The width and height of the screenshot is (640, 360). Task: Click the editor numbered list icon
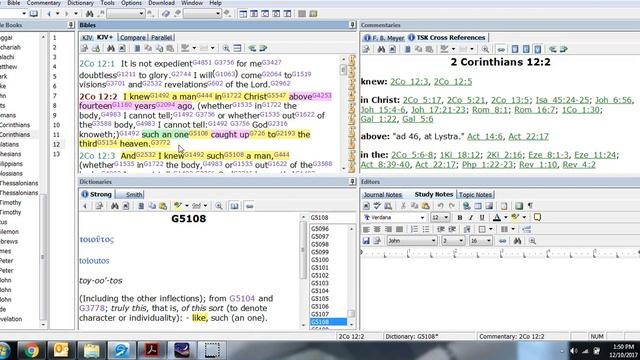click(414, 229)
